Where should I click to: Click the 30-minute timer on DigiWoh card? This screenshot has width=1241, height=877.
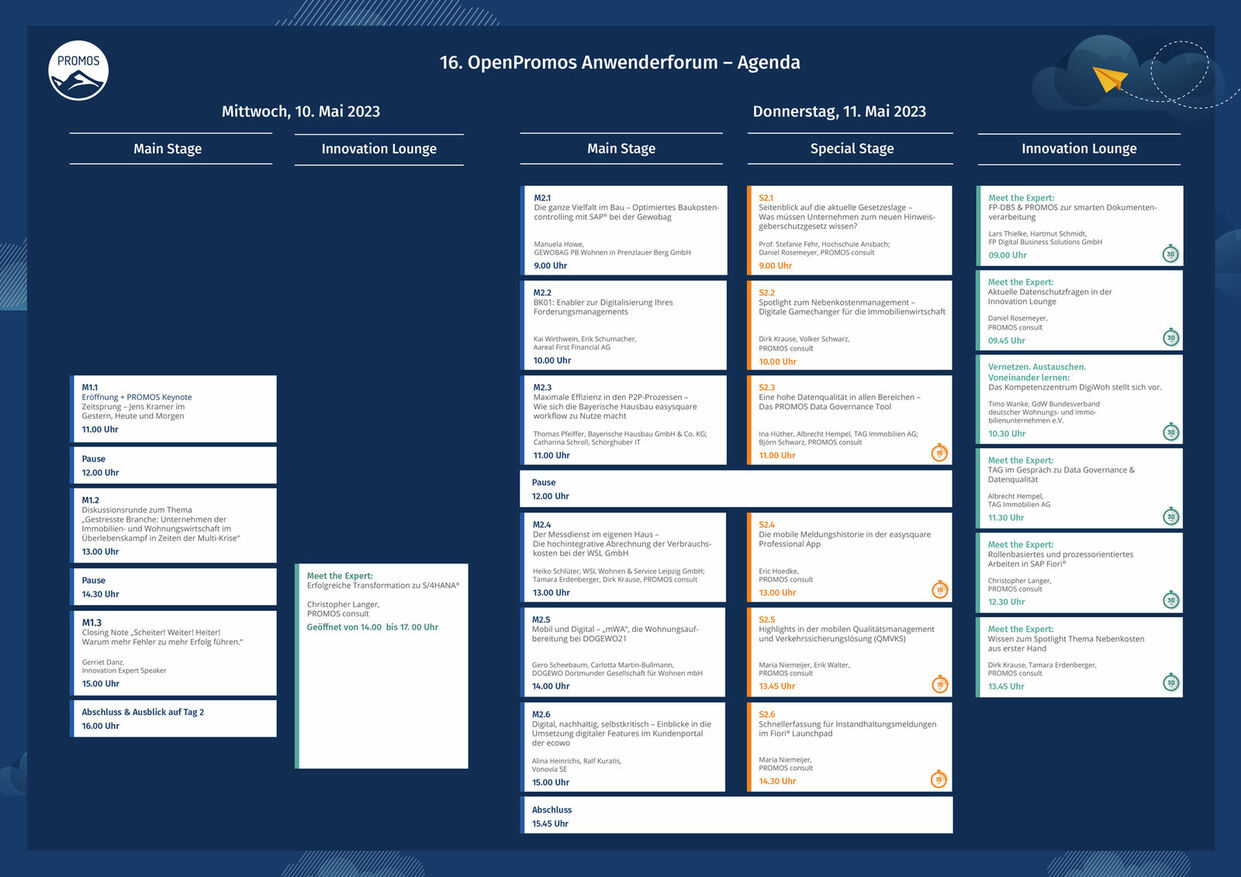(x=1170, y=432)
